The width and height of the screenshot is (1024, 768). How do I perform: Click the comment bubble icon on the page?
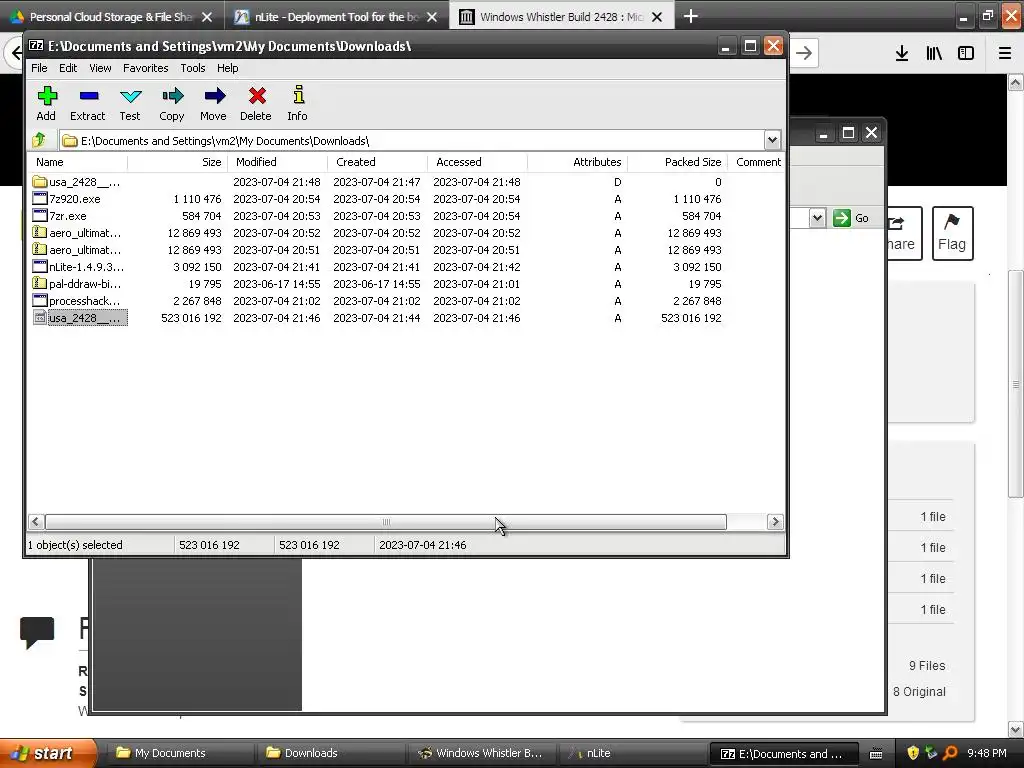pos(37,632)
